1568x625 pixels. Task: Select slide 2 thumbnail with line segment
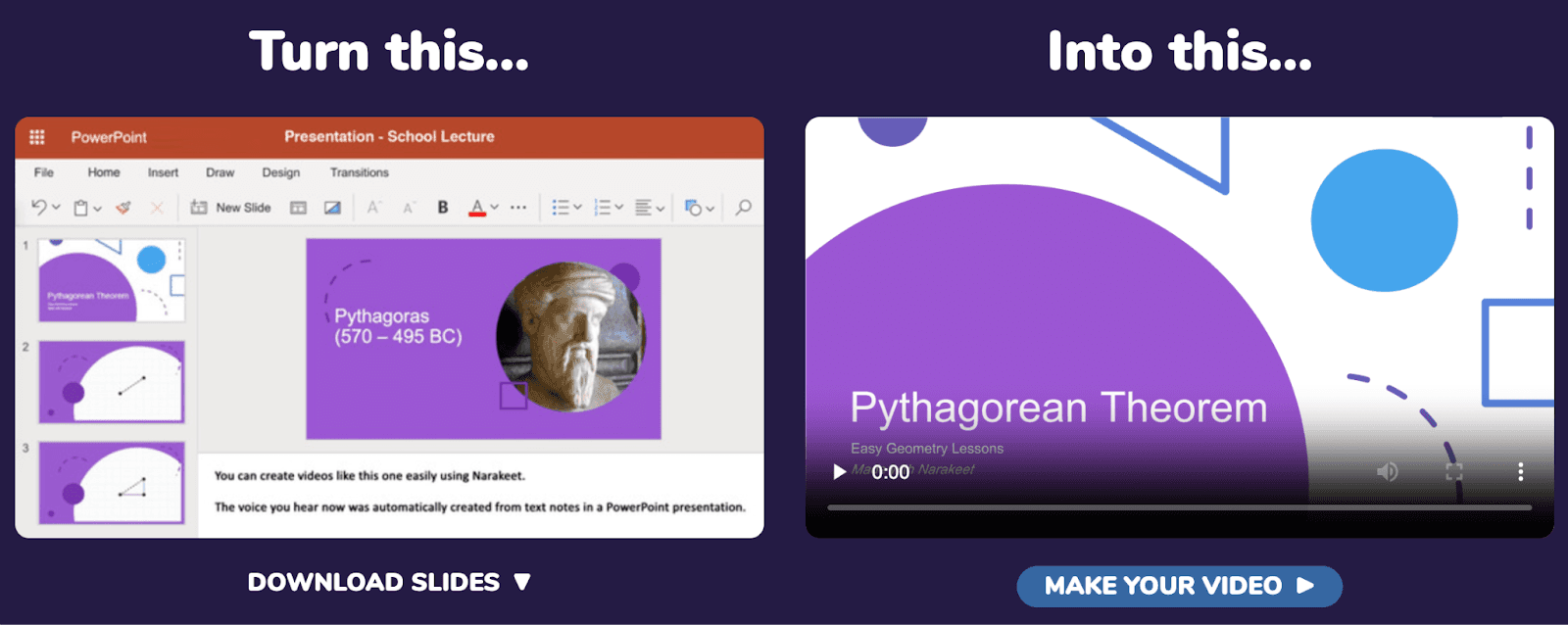[112, 382]
